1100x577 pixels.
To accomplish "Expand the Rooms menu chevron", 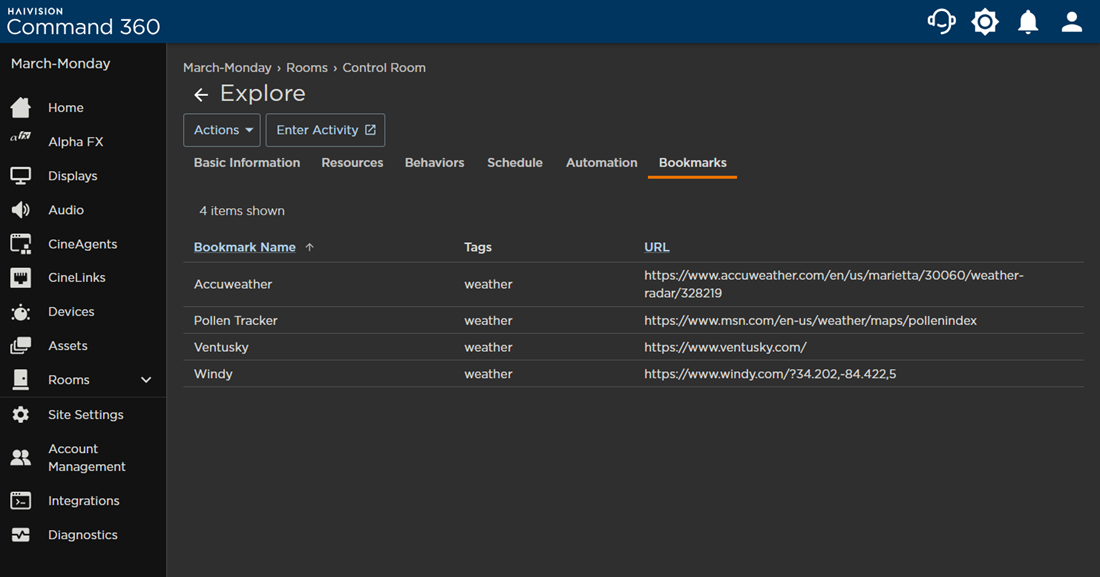I will (146, 380).
